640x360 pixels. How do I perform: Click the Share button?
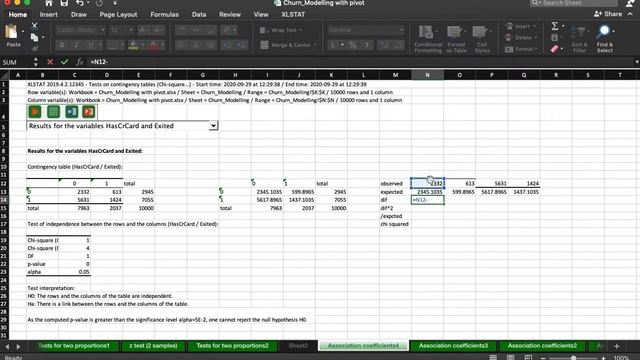tap(608, 14)
